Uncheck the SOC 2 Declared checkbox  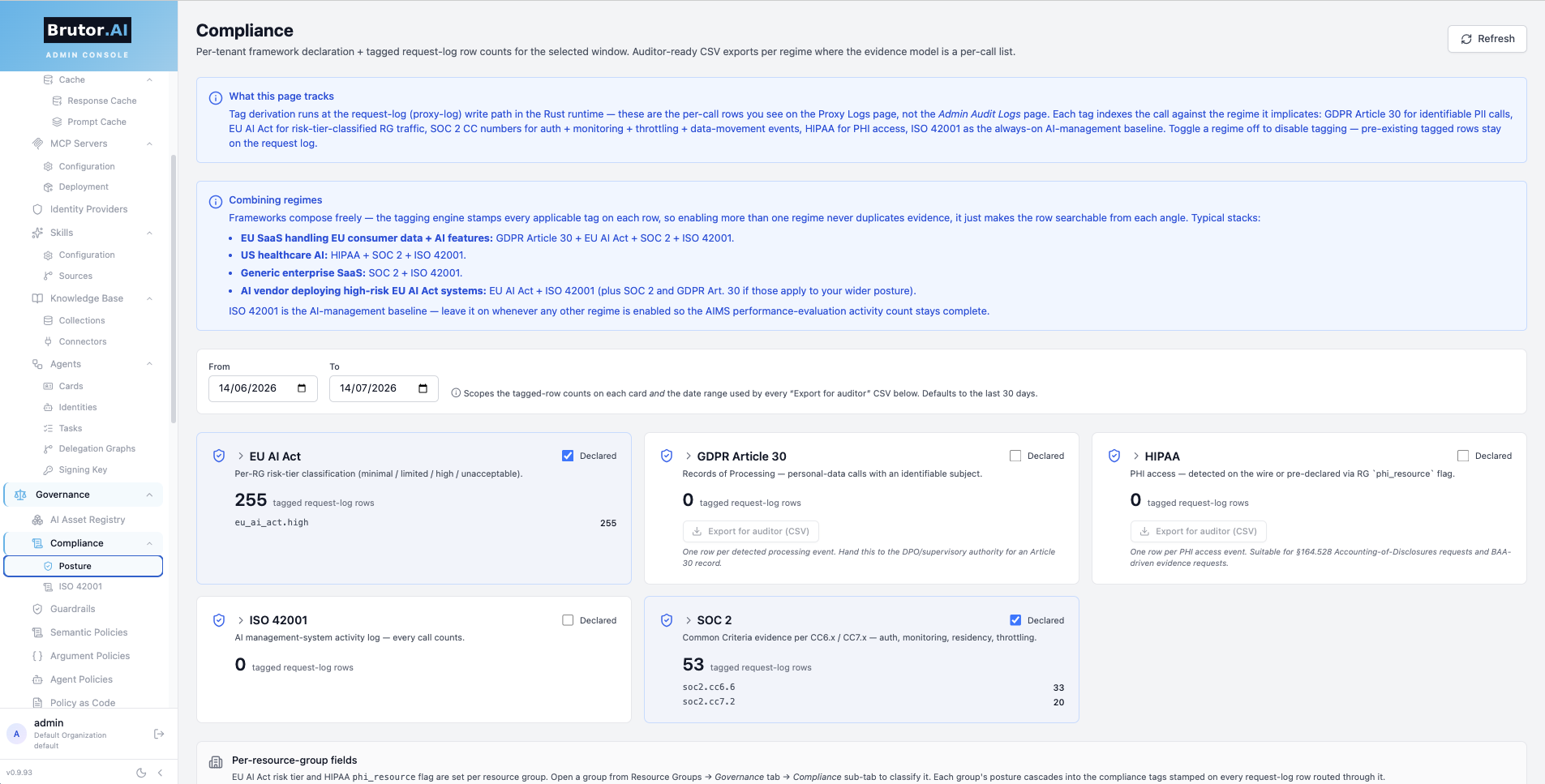tap(1015, 620)
